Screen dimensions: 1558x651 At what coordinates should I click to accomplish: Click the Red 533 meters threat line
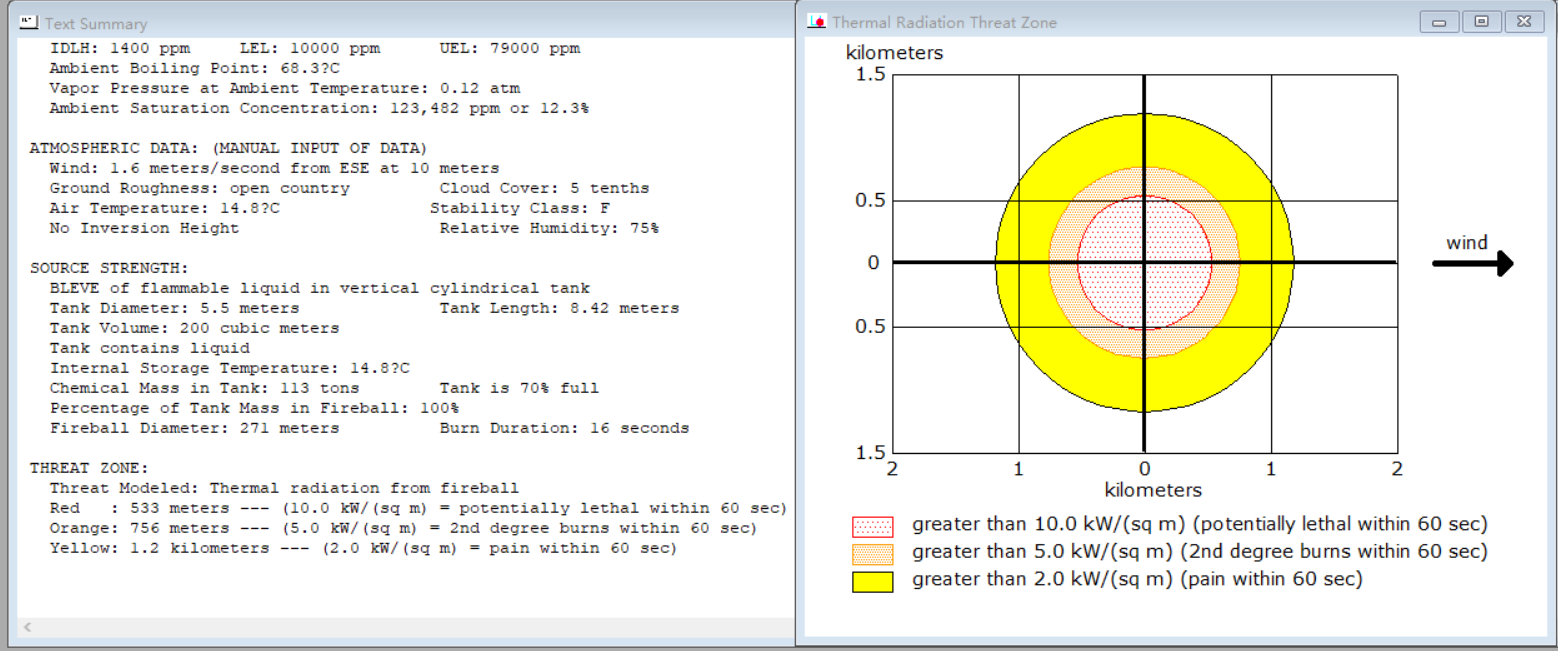point(418,508)
